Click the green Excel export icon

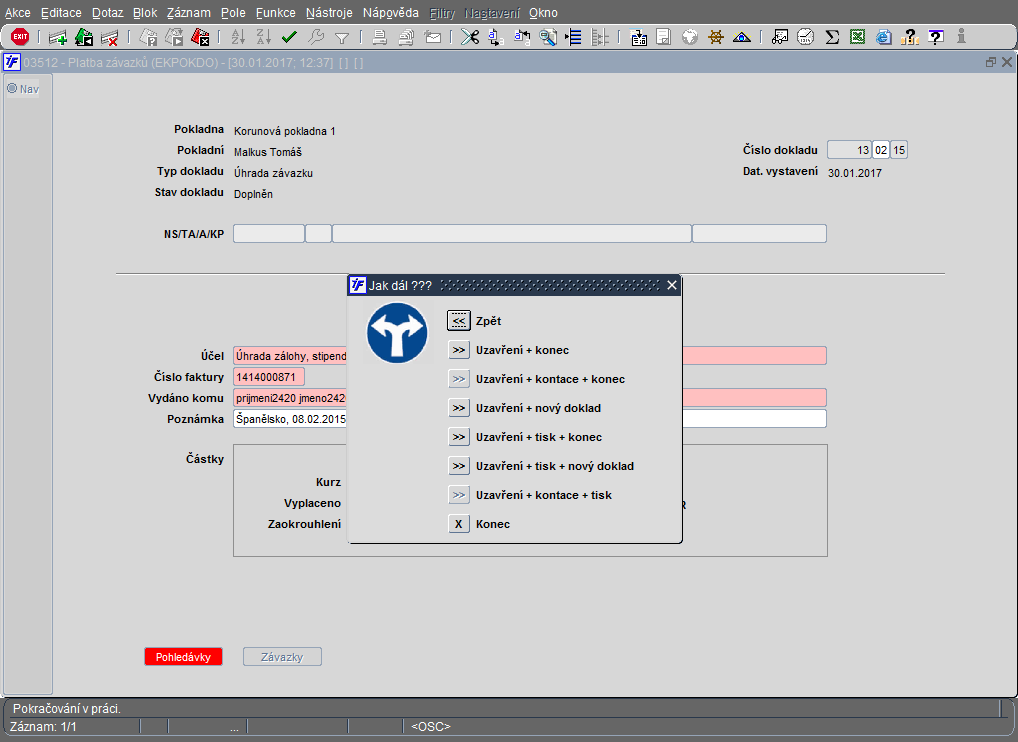(858, 37)
